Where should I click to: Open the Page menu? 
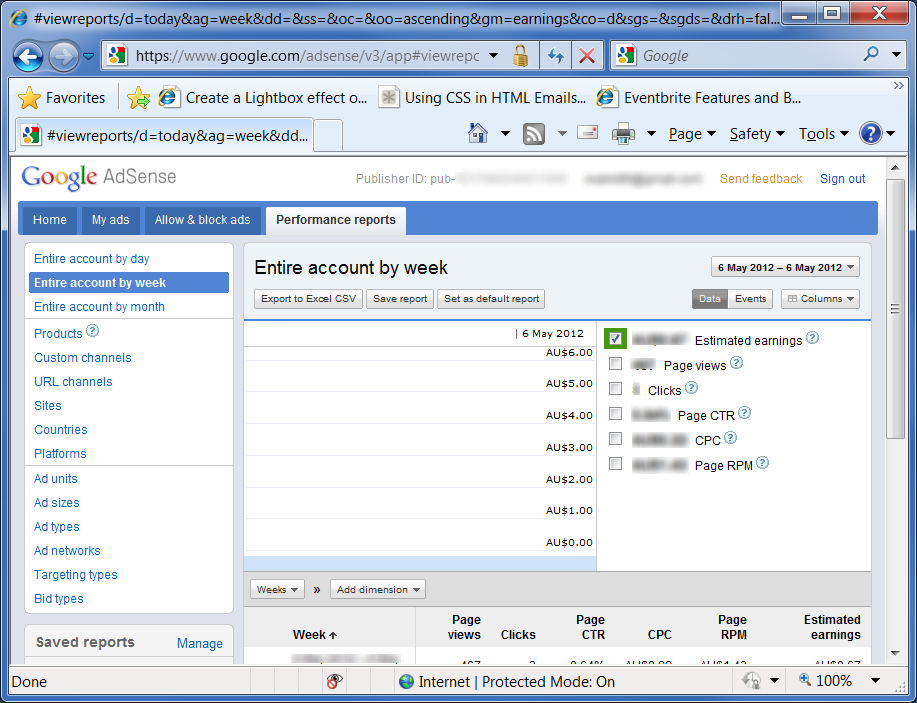(692, 134)
